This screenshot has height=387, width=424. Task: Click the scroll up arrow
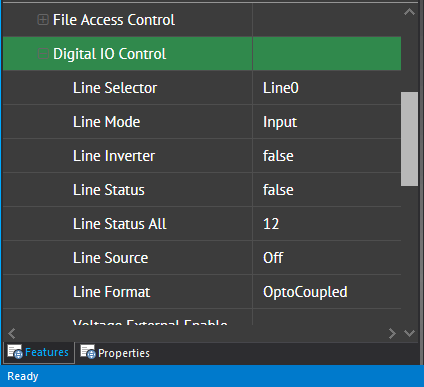(x=409, y=12)
